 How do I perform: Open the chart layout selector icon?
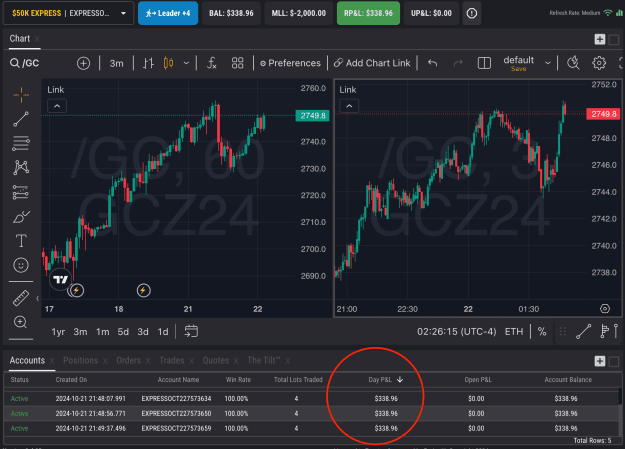click(x=484, y=63)
